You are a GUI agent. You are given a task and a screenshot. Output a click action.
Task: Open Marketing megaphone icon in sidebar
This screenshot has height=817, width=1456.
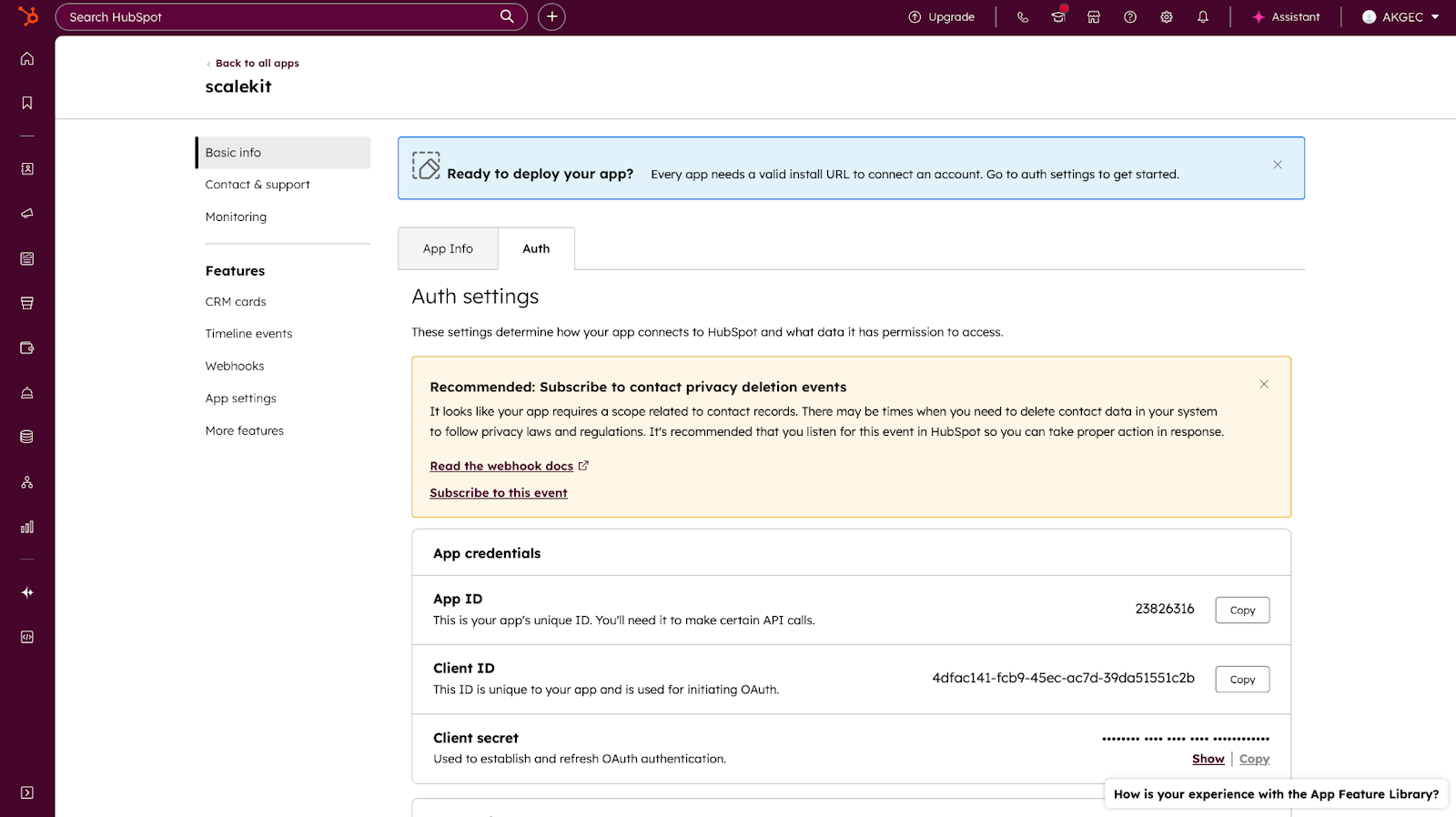tap(27, 214)
